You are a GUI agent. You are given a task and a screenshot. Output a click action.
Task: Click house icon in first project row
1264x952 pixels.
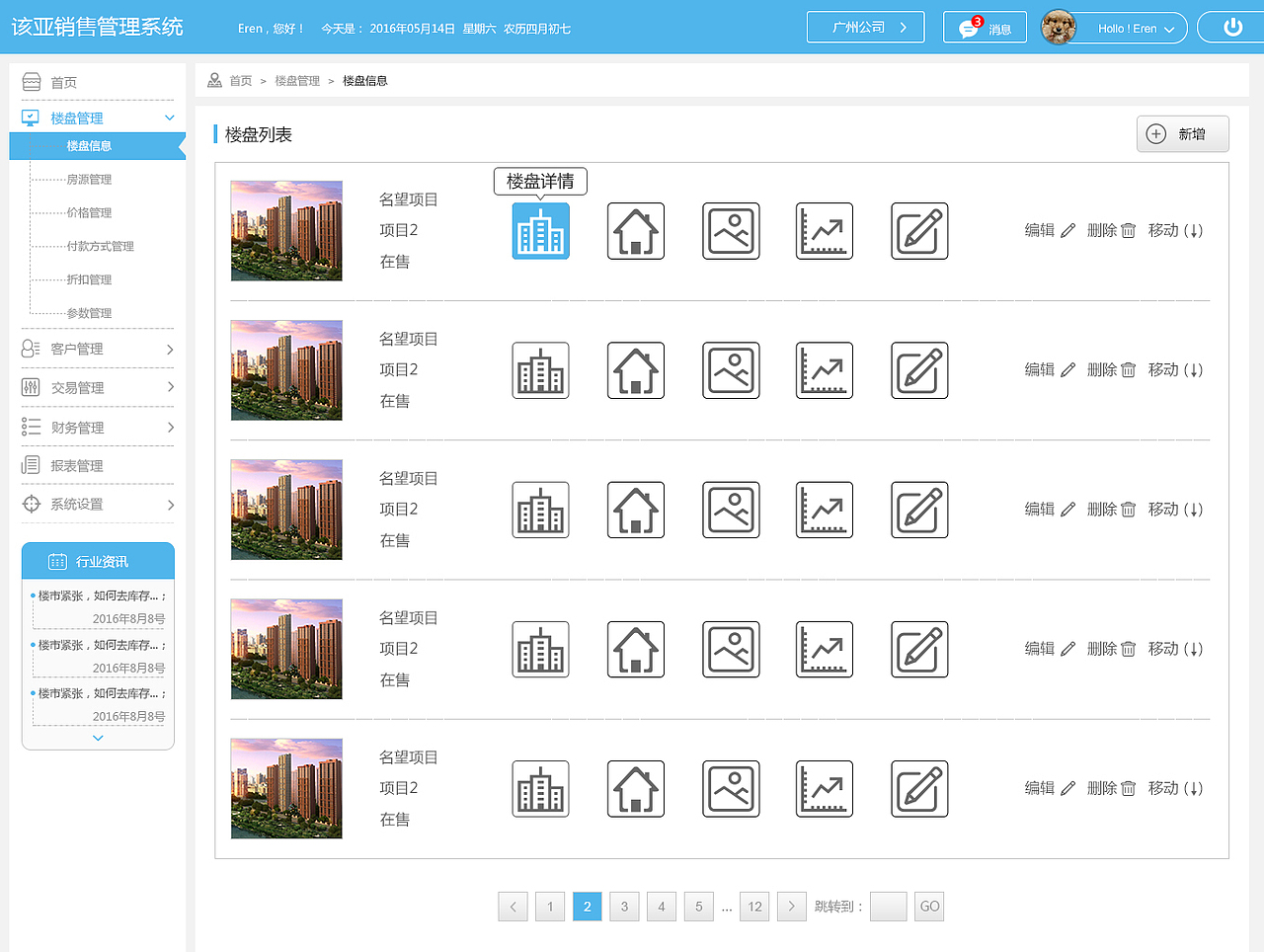[x=636, y=231]
